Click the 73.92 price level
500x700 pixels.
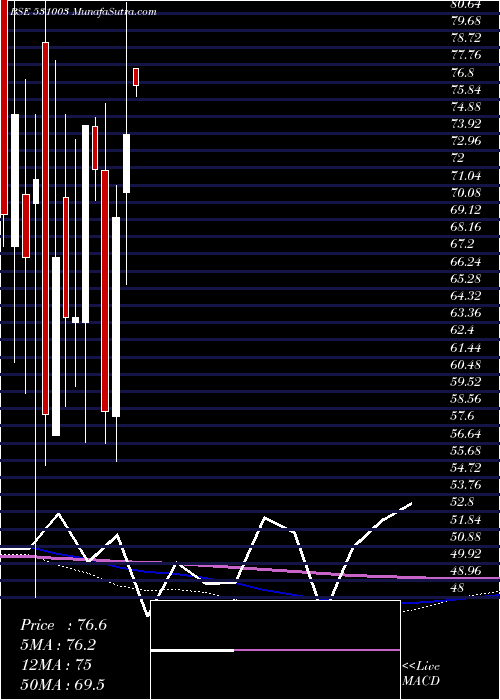pyautogui.click(x=467, y=124)
